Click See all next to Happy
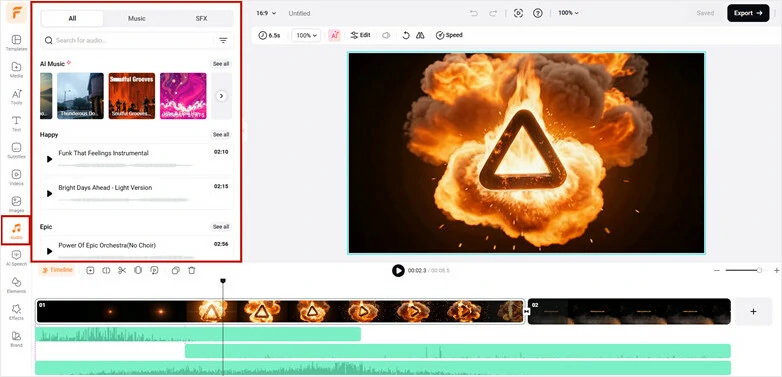The height and width of the screenshot is (377, 782). coord(221,135)
